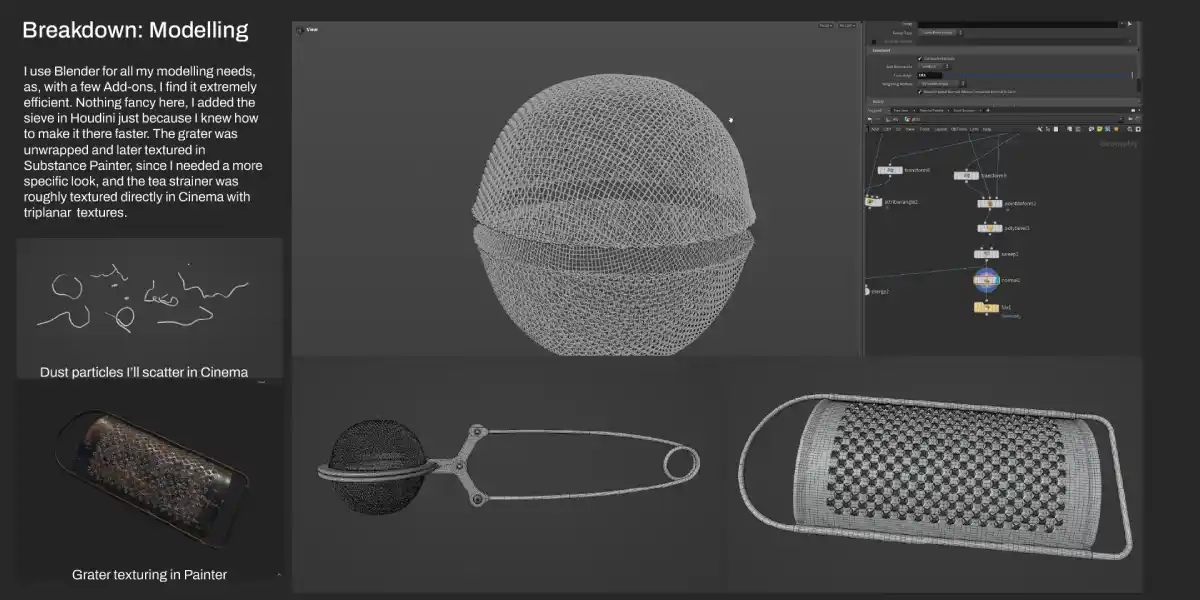Viewport: 1200px width, 600px height.
Task: Select the transform8 node icon
Action: (x=889, y=171)
